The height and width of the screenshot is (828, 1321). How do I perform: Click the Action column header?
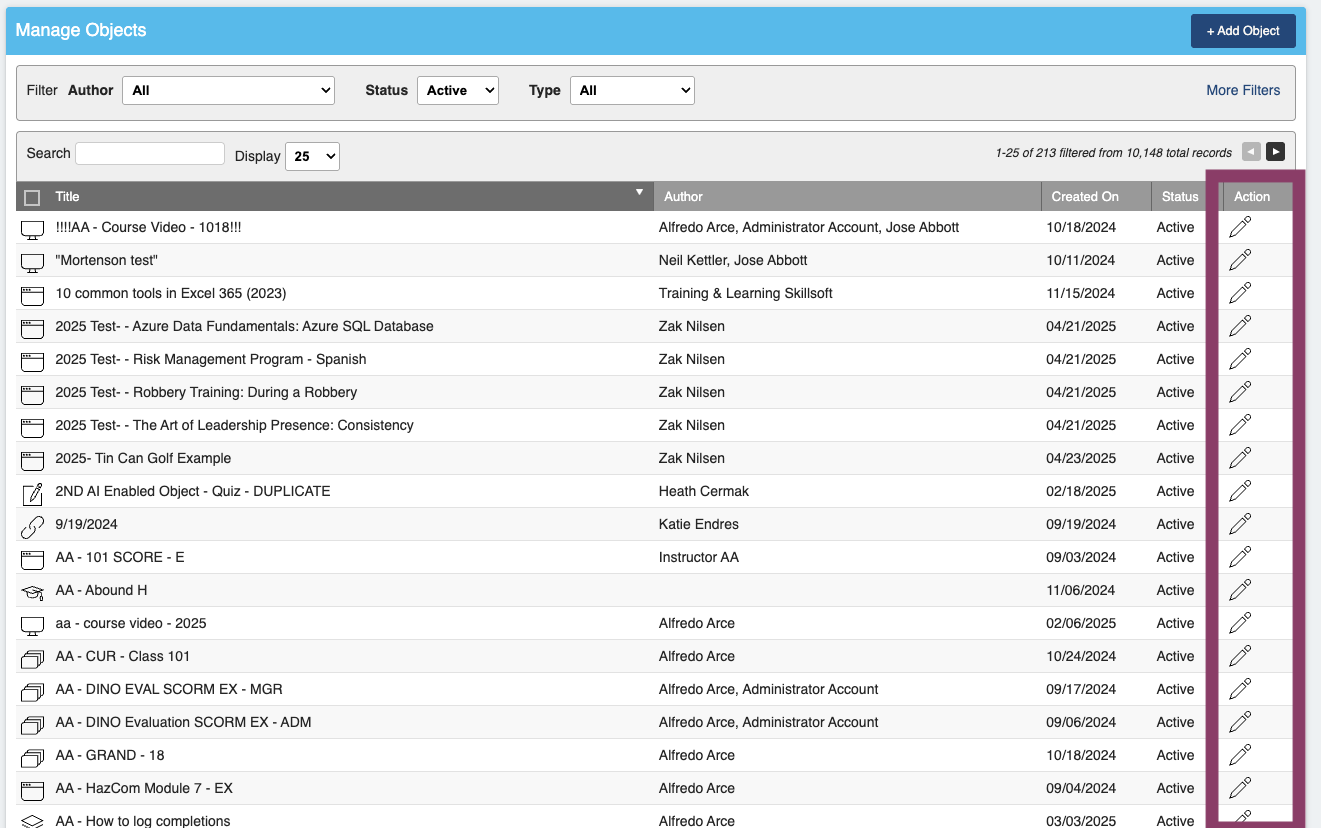1252,197
